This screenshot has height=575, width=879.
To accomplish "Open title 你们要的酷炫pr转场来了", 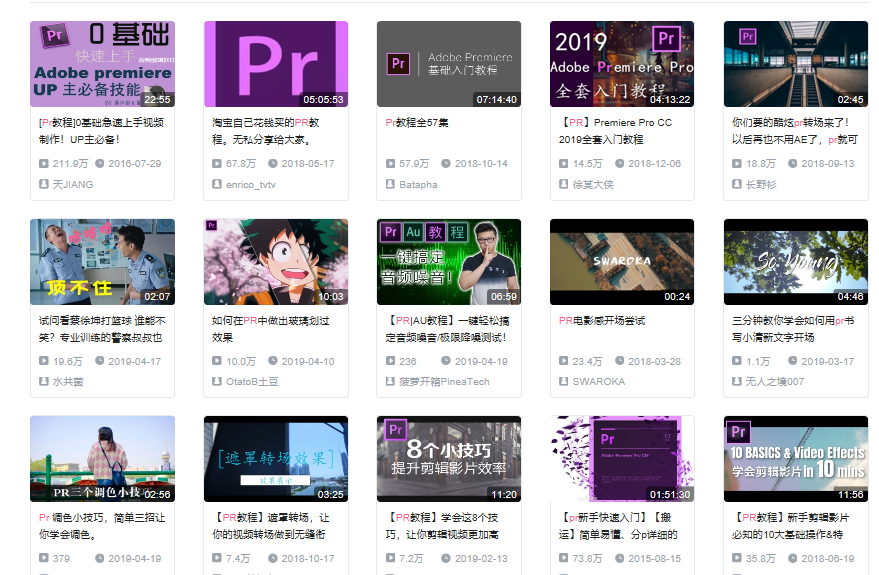I will (x=795, y=131).
